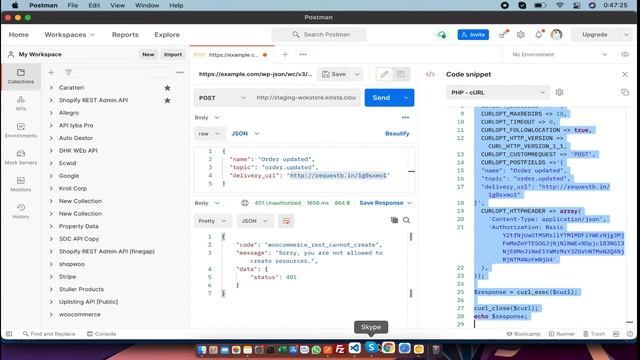Open collections more options menu

point(180,72)
